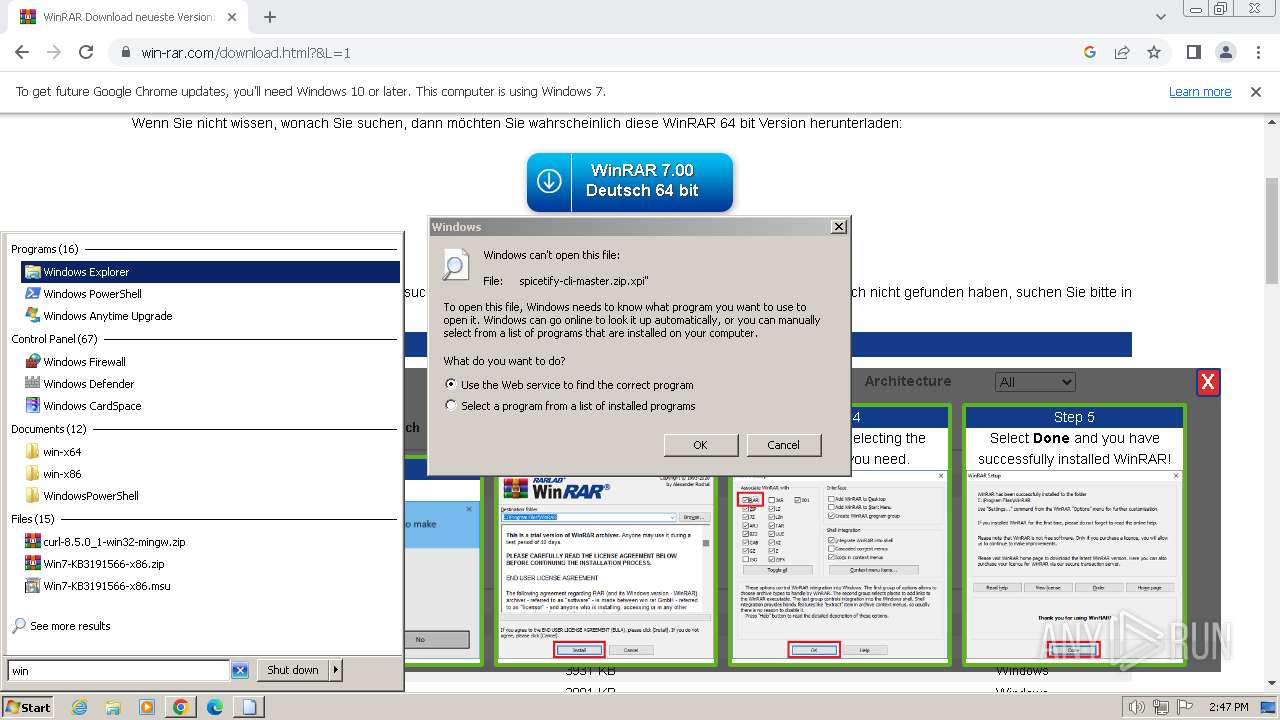Click the Shut down button
1280x720 pixels.
pos(293,670)
